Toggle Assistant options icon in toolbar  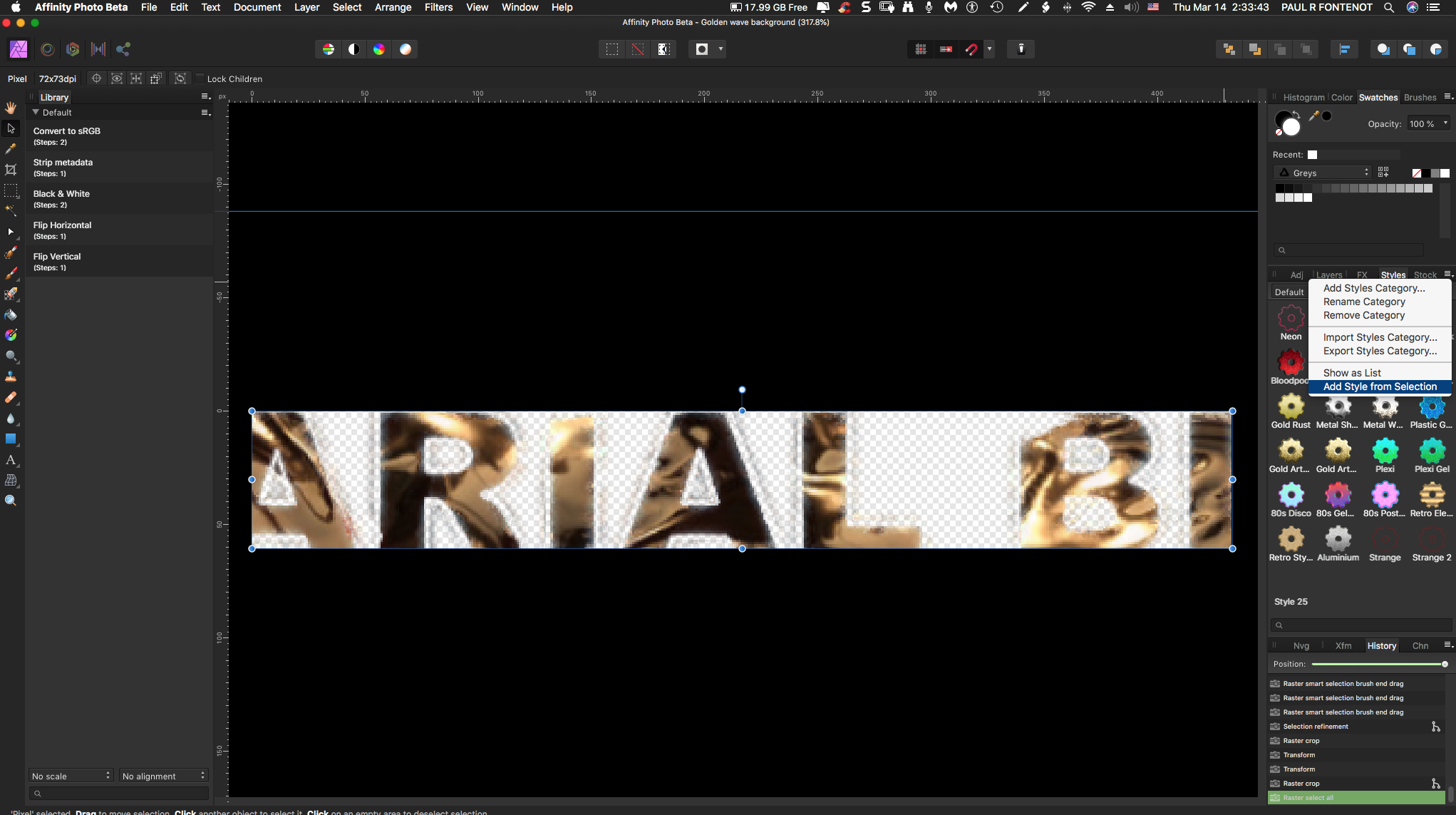1021,49
